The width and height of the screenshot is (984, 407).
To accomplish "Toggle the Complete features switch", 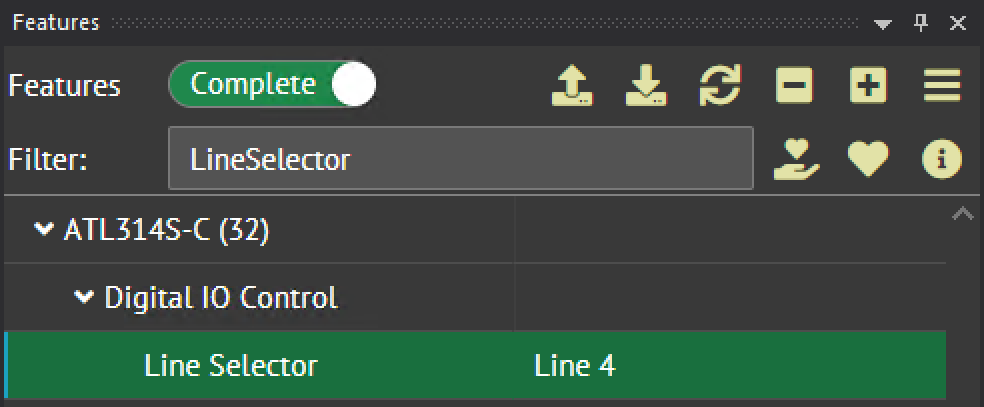I will coord(272,86).
